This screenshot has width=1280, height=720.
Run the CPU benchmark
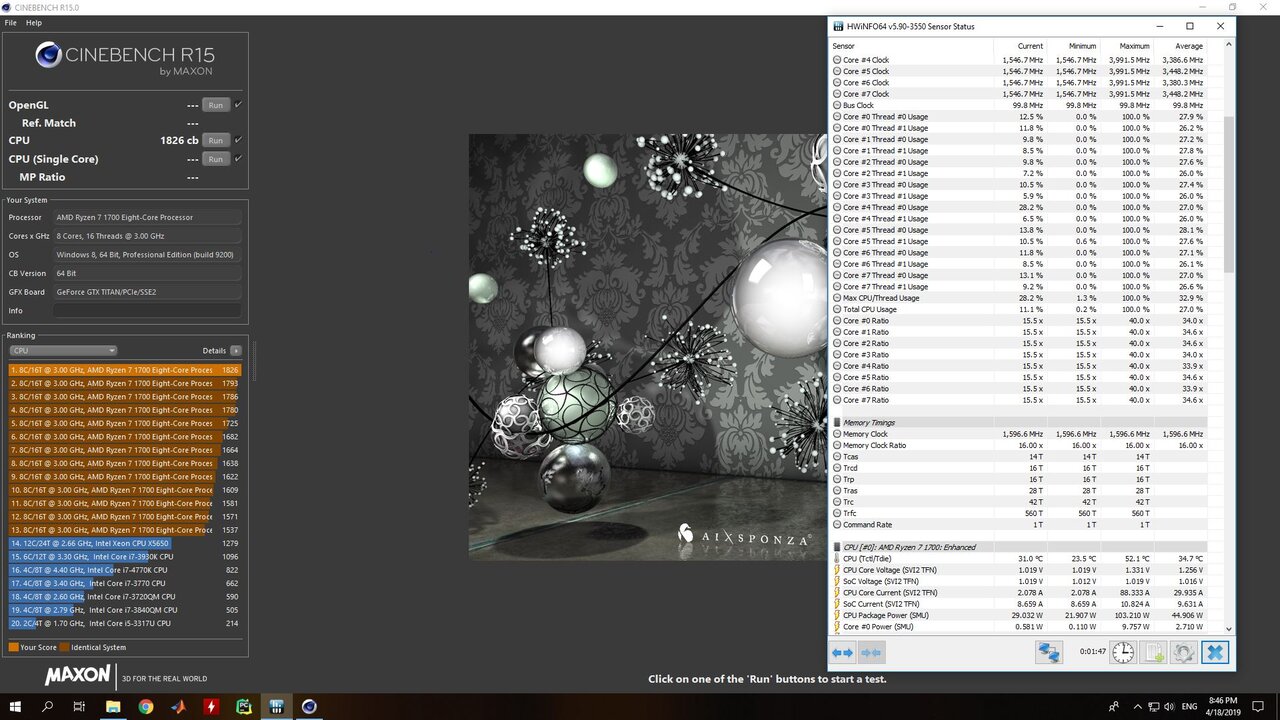(x=215, y=140)
